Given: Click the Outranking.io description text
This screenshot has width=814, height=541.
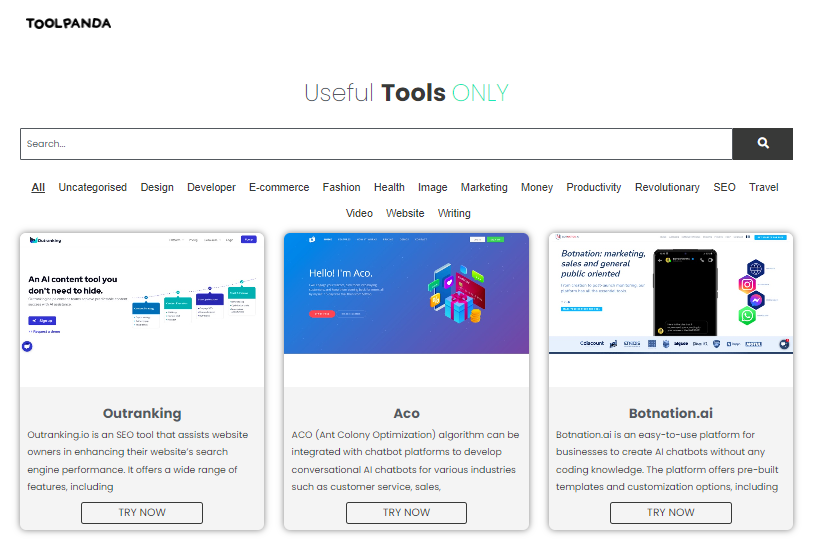Looking at the screenshot, I should pyautogui.click(x=138, y=461).
